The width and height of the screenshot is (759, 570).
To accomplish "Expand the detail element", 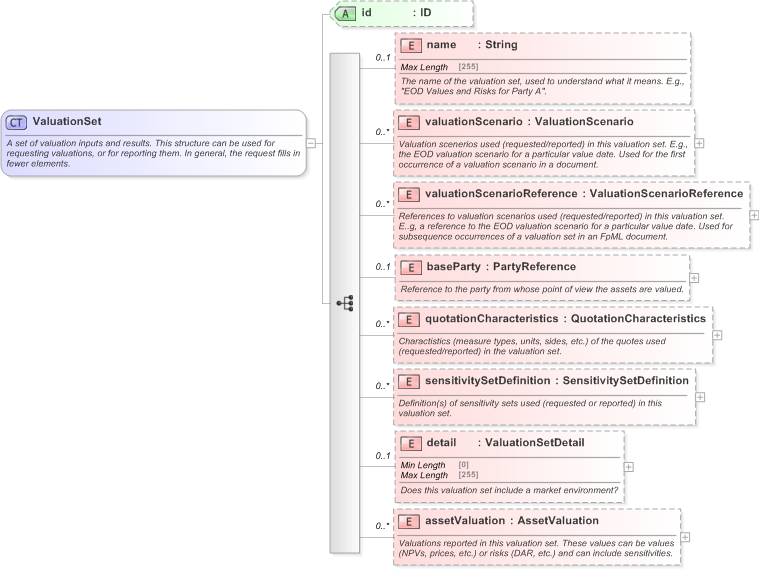I will click(x=628, y=466).
